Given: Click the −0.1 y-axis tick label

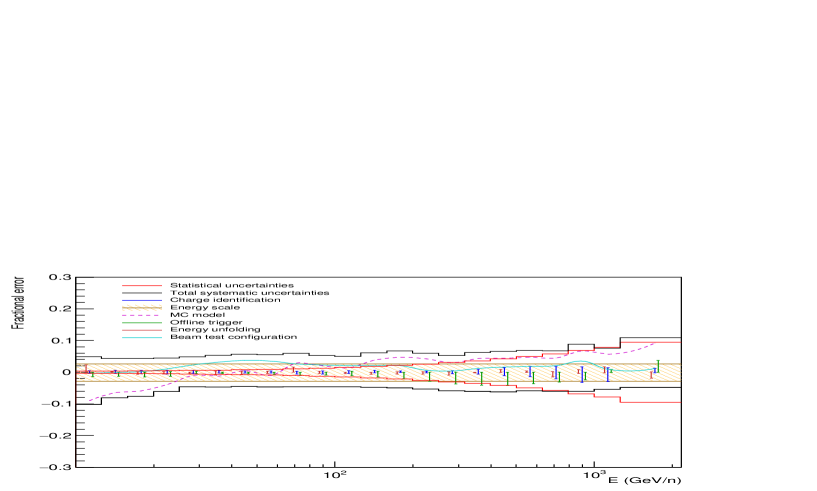Looking at the screenshot, I should [56, 404].
